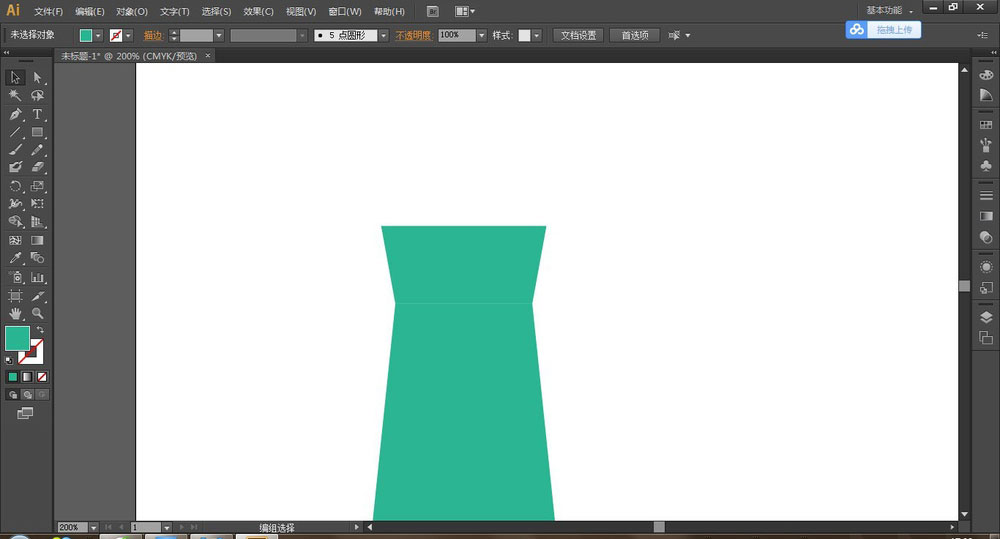Expand the fill color dropdown
1000x539 pixels.
(98, 35)
